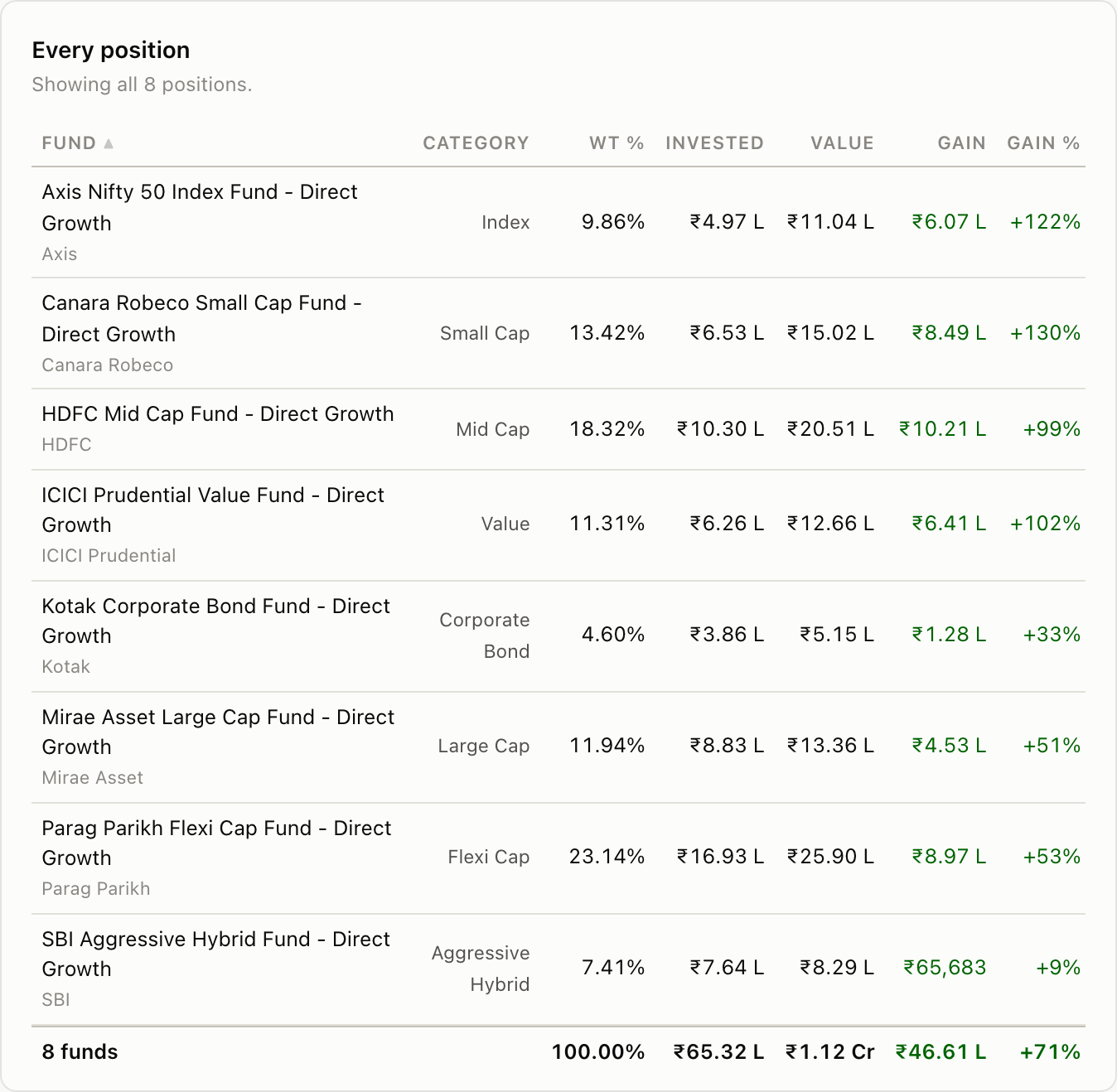This screenshot has height=1092, width=1117.
Task: Select ICICI Prudential Value Fund name
Action: tap(213, 510)
